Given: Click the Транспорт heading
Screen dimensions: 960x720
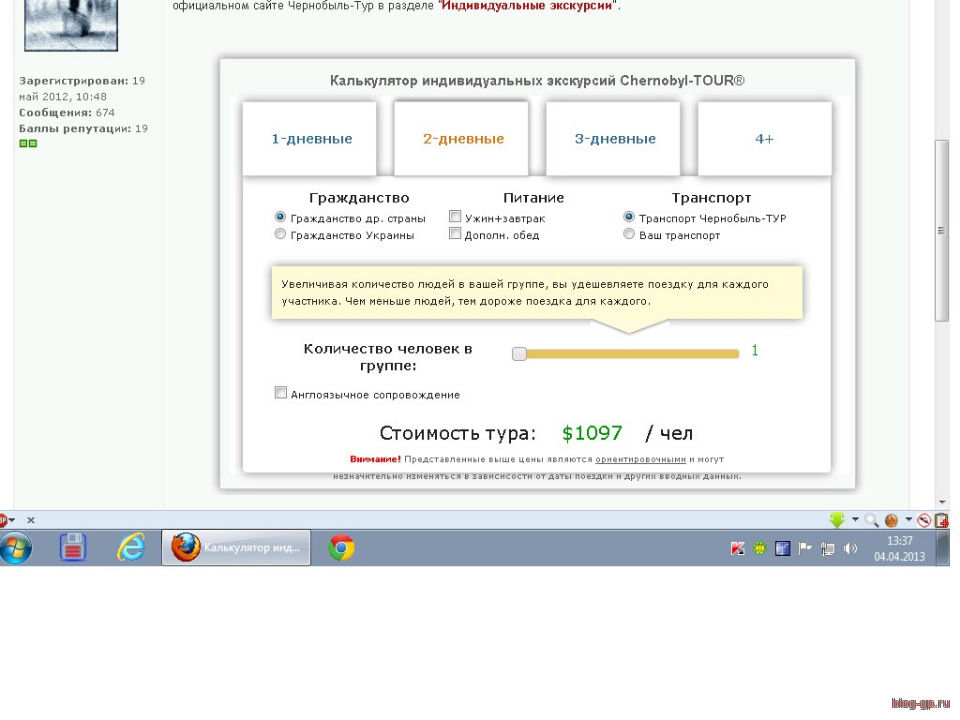Looking at the screenshot, I should [711, 198].
